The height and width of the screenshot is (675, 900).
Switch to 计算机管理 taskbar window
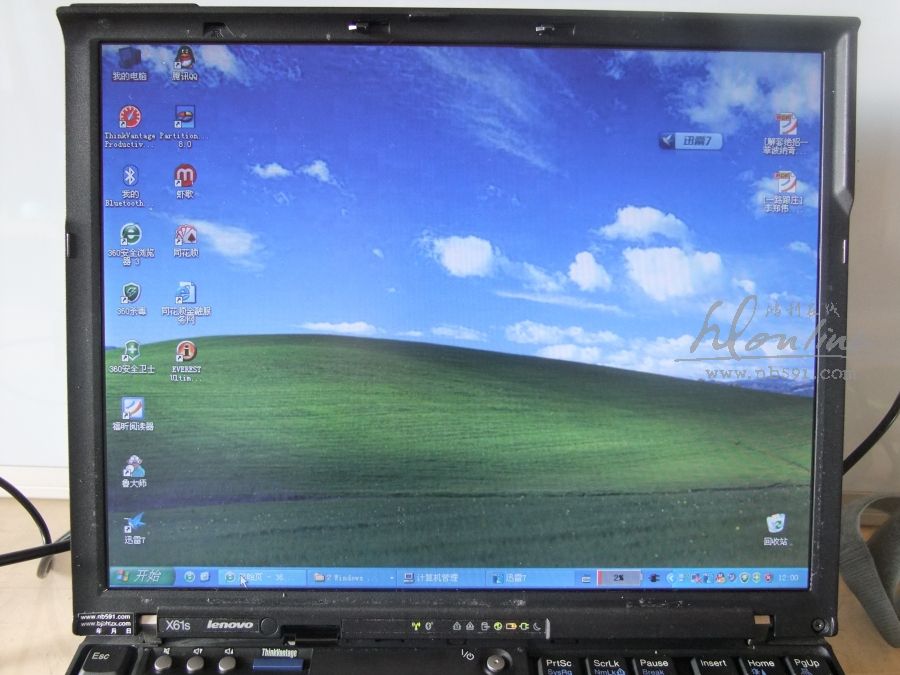click(442, 578)
